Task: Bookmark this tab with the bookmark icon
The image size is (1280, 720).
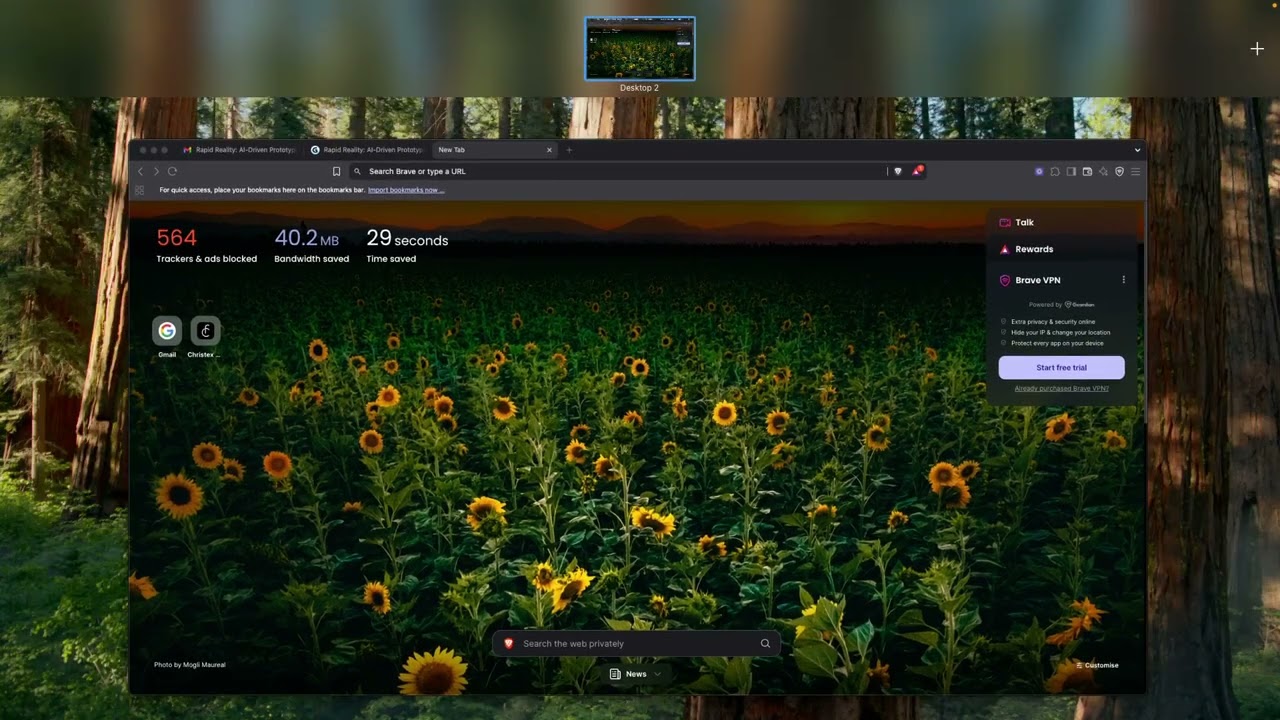Action: coord(337,171)
